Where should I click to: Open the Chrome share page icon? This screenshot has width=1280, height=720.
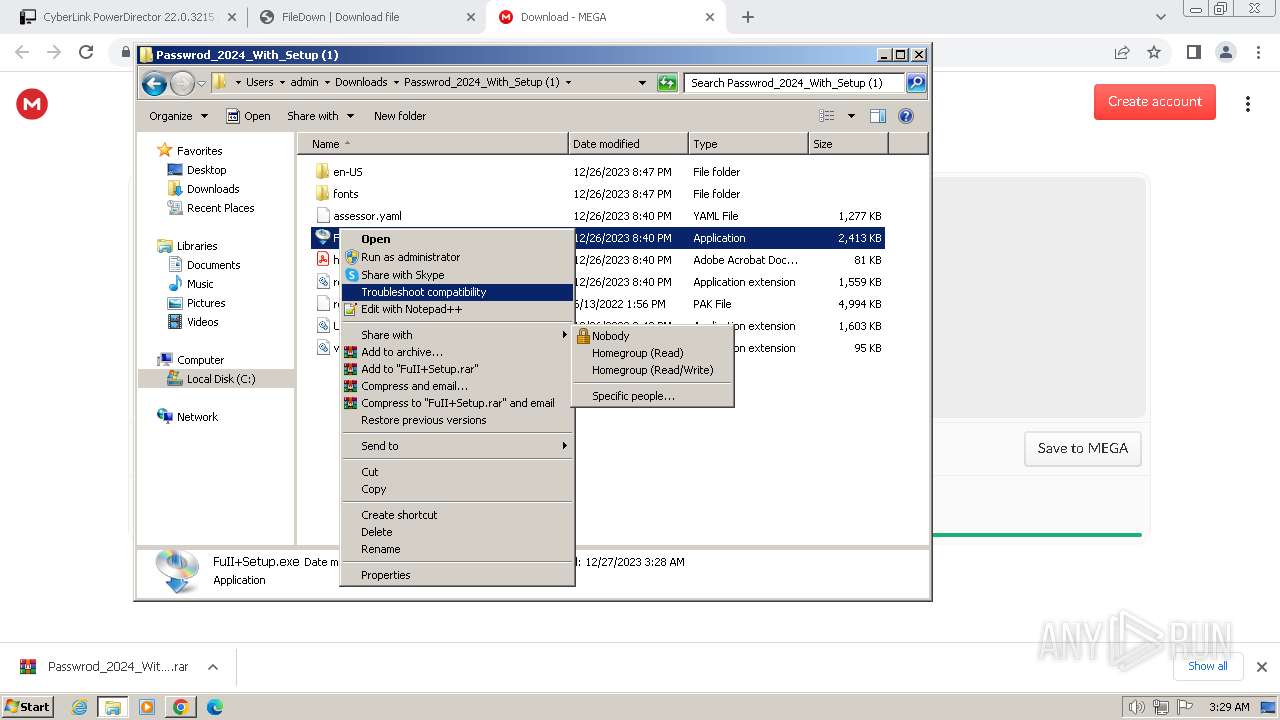(x=1122, y=52)
